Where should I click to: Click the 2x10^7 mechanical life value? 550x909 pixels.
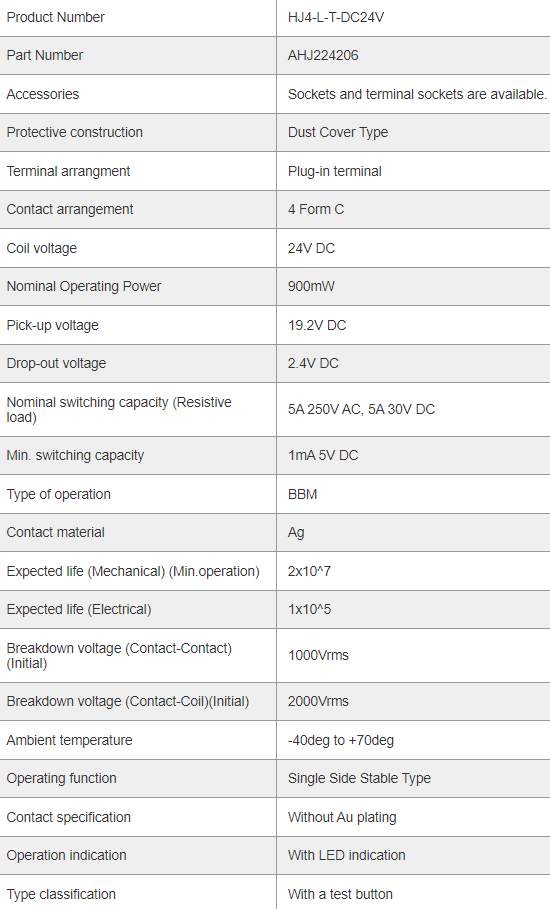(x=309, y=572)
